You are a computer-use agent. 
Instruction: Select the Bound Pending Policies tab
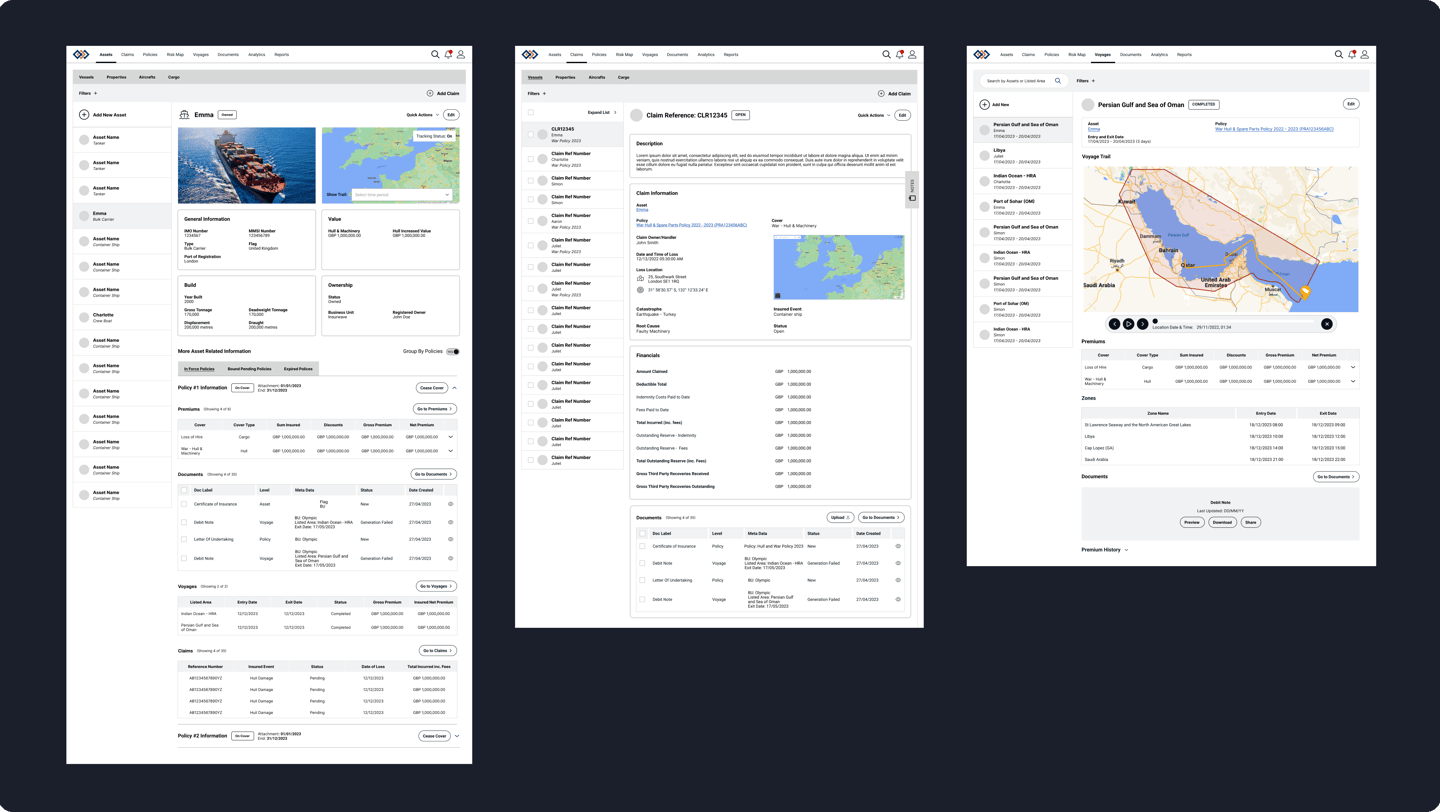(249, 369)
